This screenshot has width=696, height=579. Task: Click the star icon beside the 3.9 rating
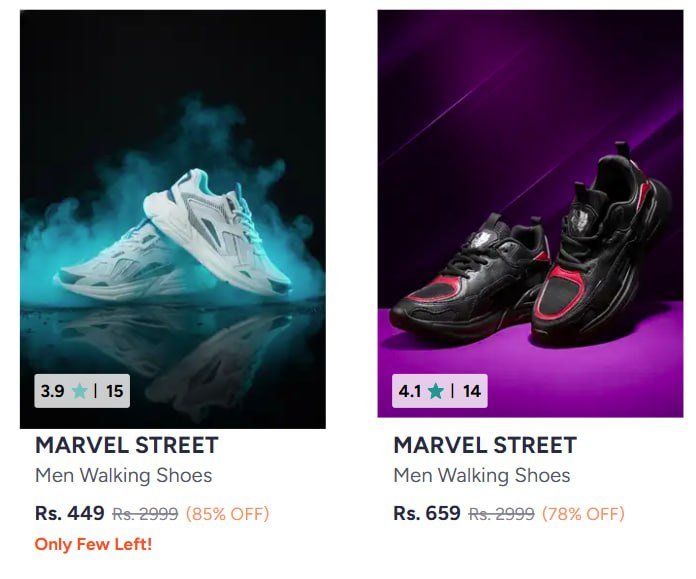tap(78, 391)
